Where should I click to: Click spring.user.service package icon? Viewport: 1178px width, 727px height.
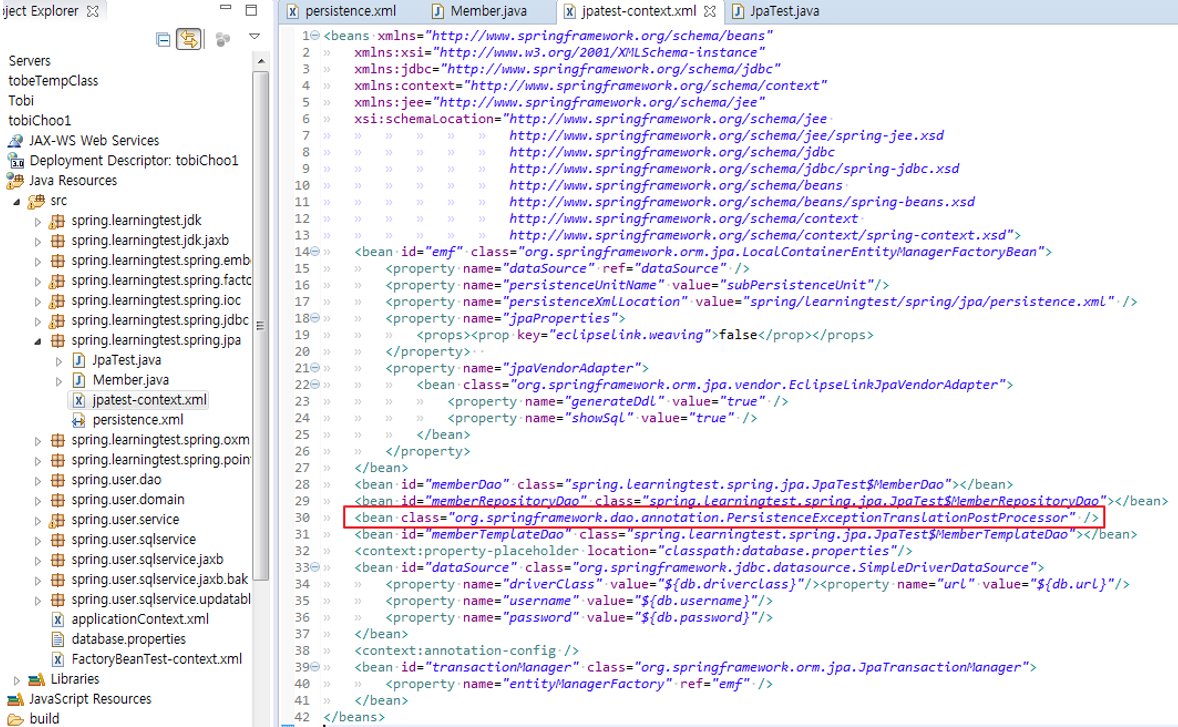(57, 520)
